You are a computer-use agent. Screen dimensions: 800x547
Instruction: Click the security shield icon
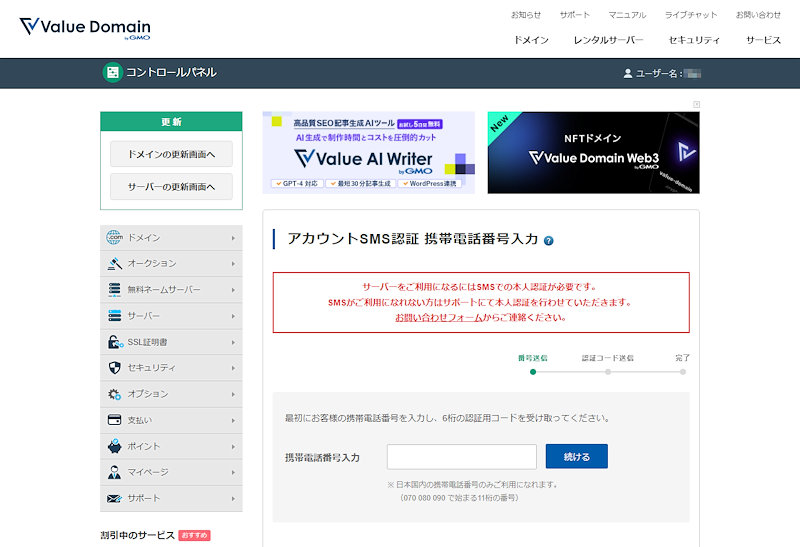[x=114, y=368]
